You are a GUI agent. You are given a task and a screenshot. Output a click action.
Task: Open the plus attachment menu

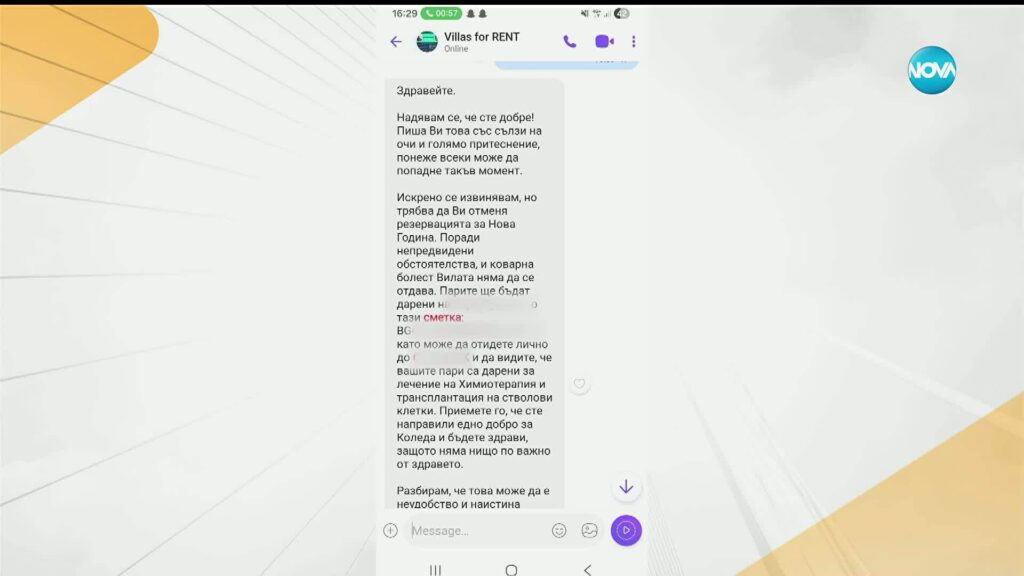[391, 530]
